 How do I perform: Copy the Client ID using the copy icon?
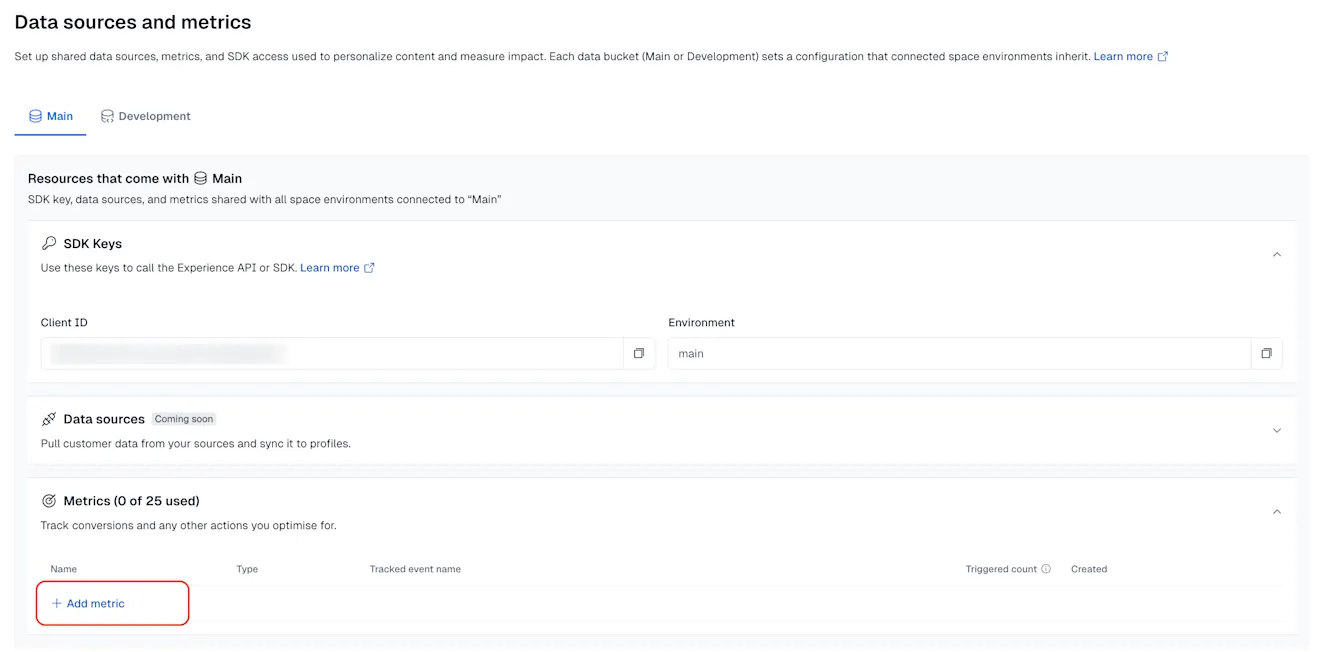pos(639,353)
